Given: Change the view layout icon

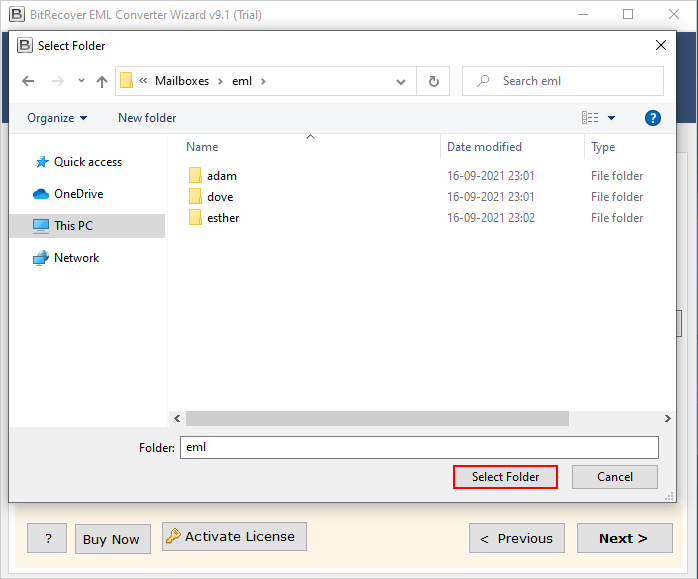Looking at the screenshot, I should (x=590, y=117).
